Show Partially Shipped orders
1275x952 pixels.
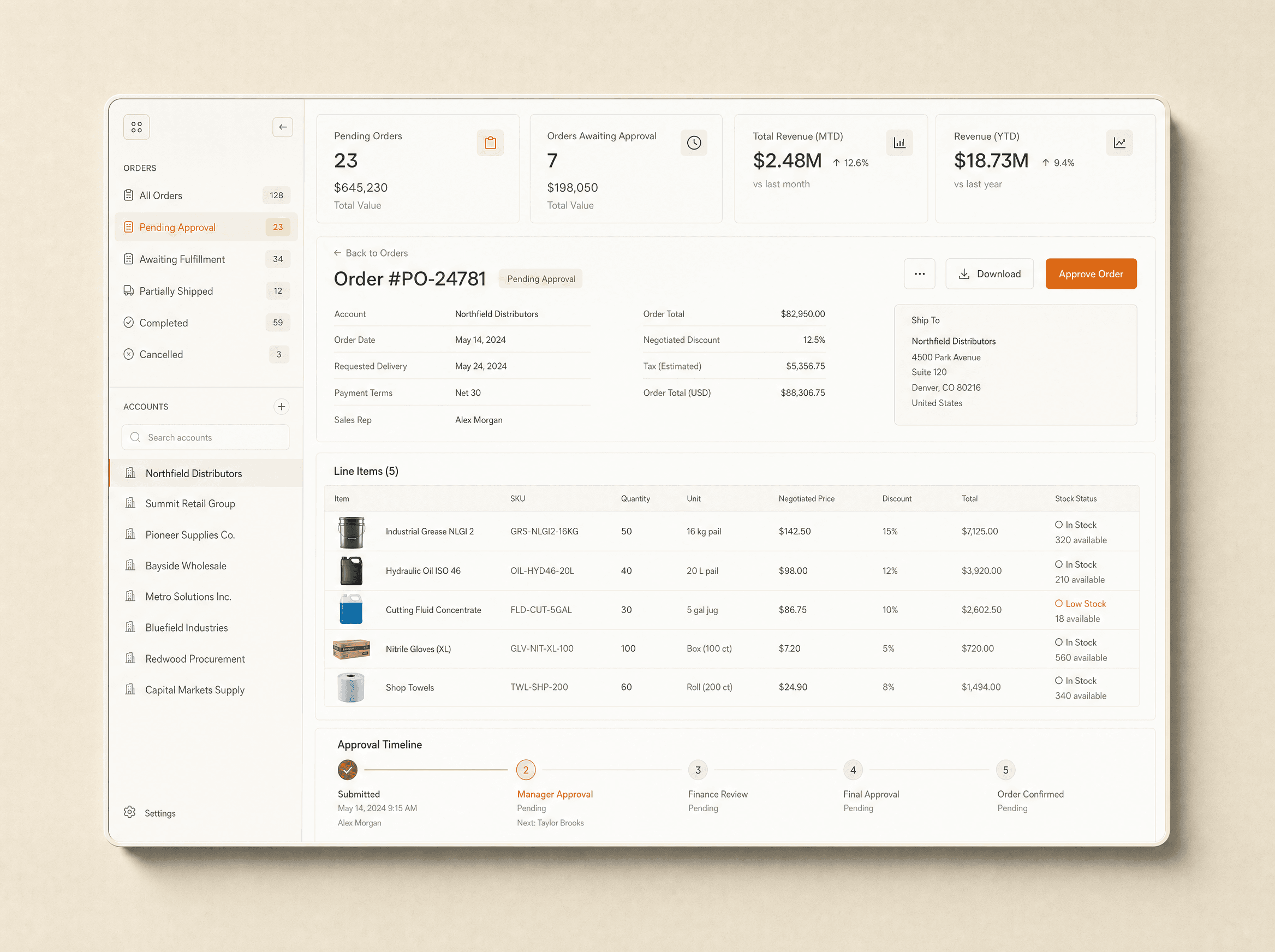tap(206, 291)
